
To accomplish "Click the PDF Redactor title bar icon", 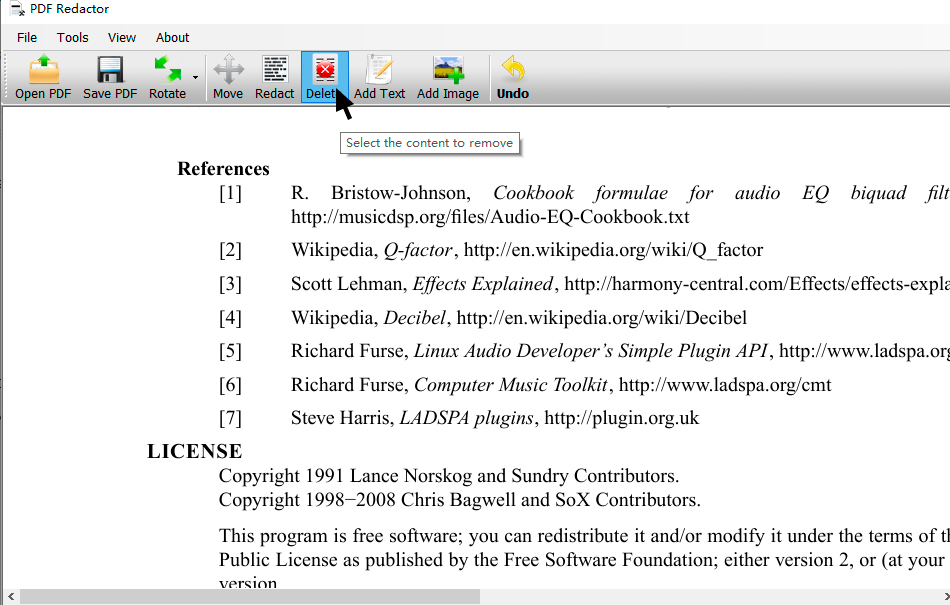I will pyautogui.click(x=17, y=9).
